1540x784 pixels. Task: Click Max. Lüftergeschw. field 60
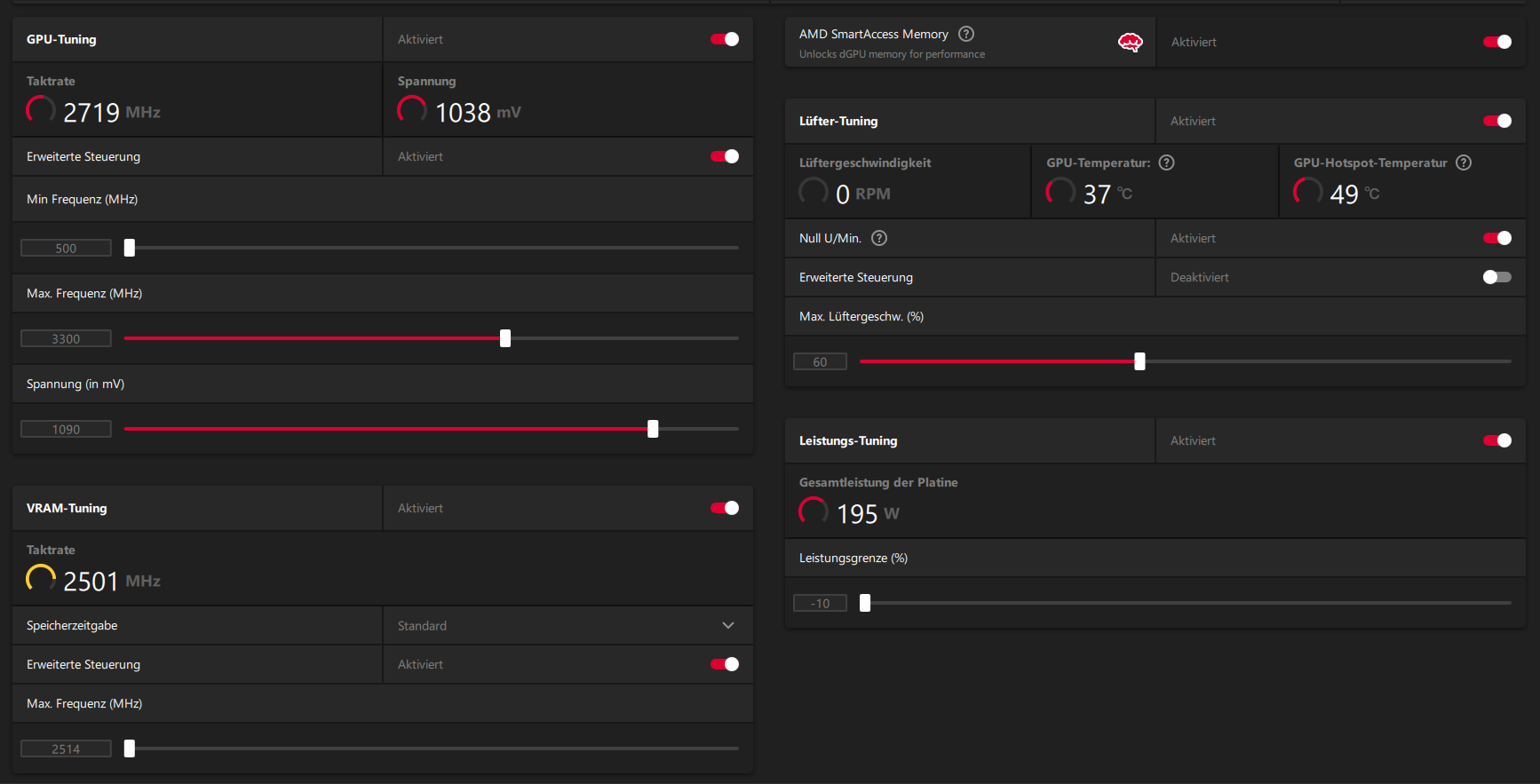(x=820, y=361)
